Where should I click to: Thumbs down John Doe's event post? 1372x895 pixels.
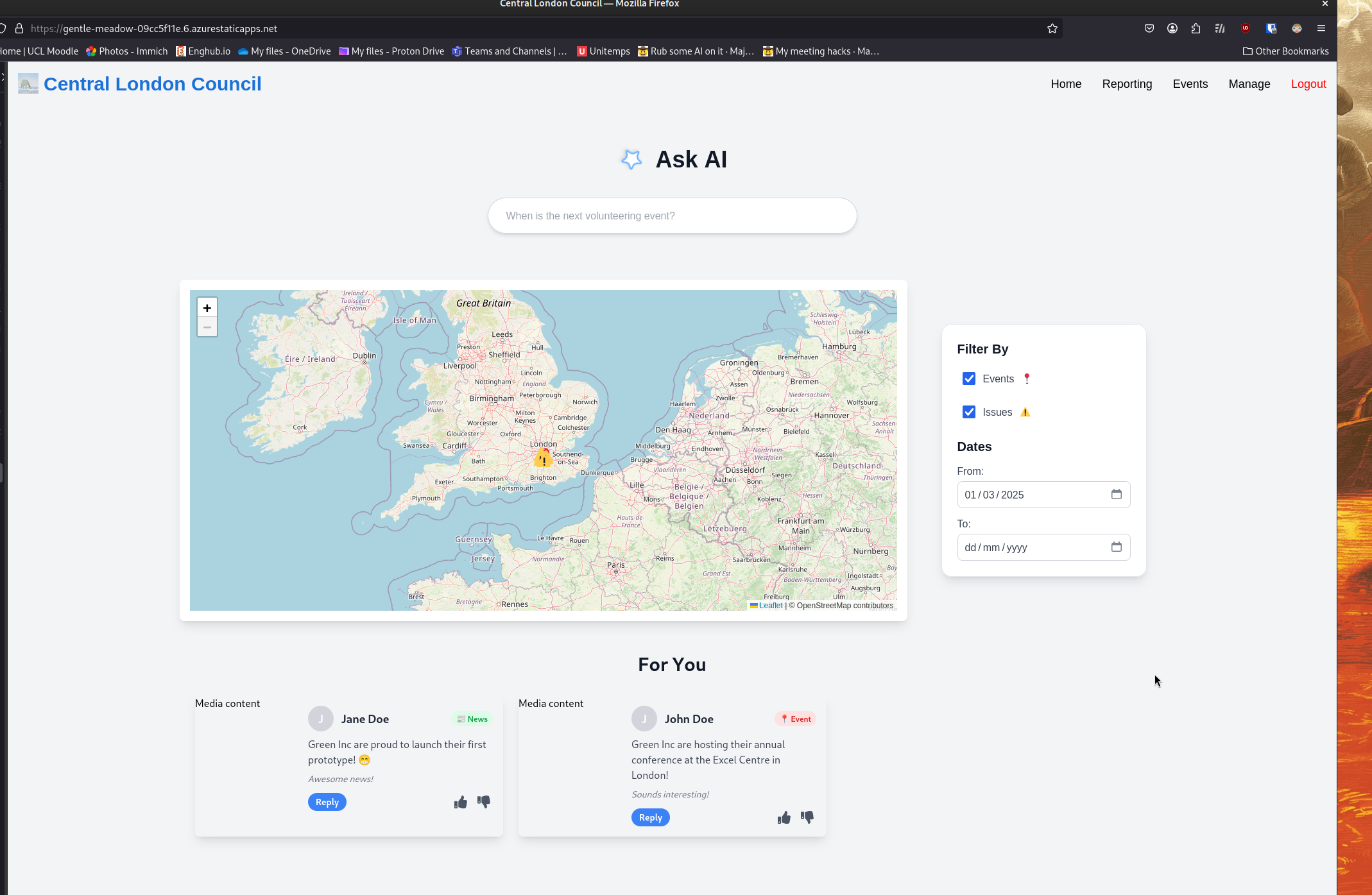pyautogui.click(x=807, y=817)
